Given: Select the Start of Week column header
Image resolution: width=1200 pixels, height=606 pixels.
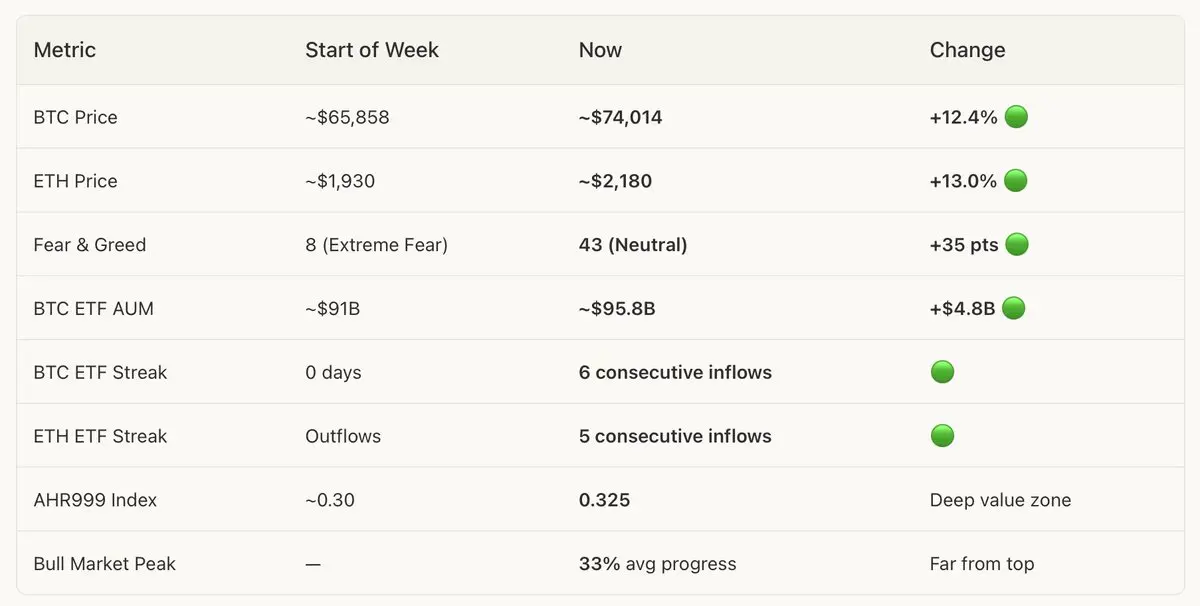Looking at the screenshot, I should point(372,50).
